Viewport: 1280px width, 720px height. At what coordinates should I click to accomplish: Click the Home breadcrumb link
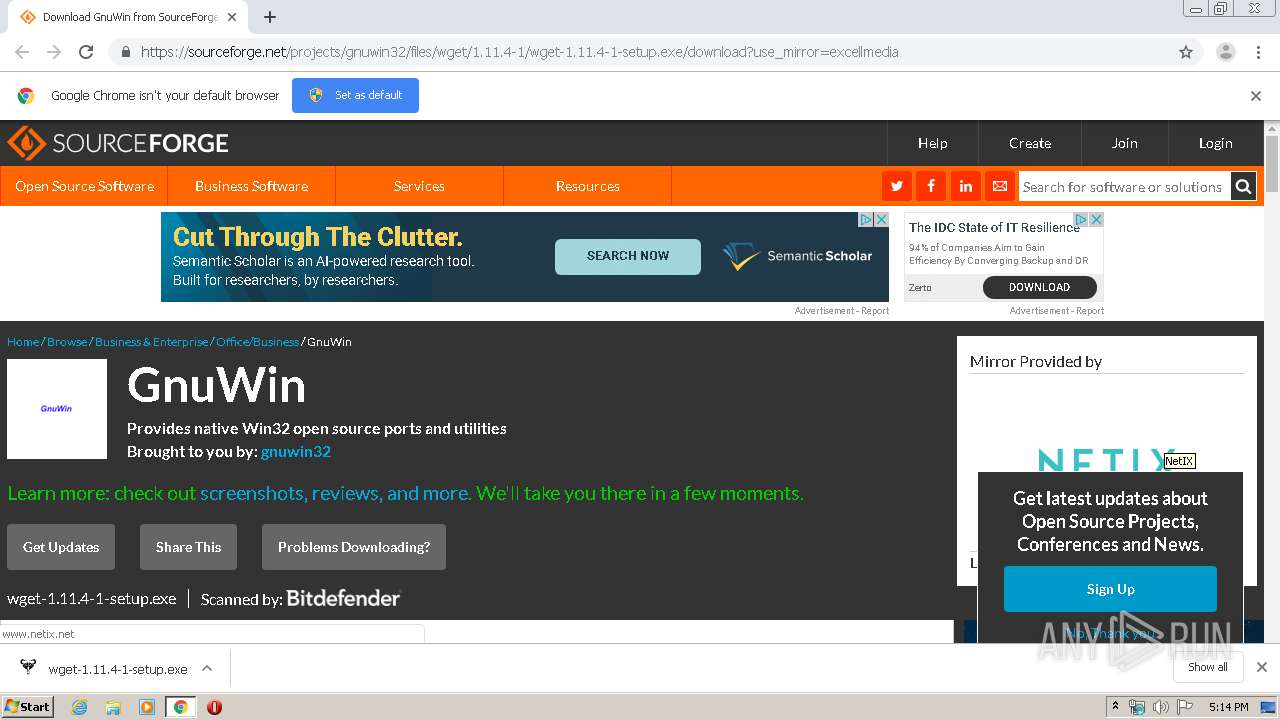[x=23, y=342]
